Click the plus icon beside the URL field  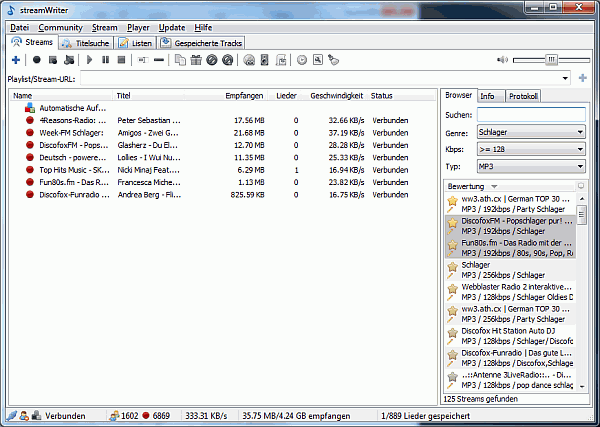[583, 78]
